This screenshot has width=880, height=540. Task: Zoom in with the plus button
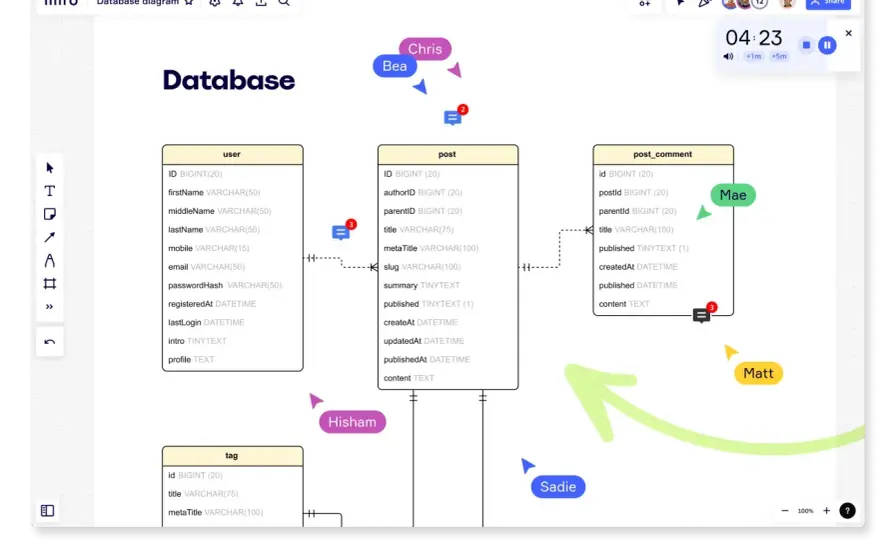(x=826, y=510)
